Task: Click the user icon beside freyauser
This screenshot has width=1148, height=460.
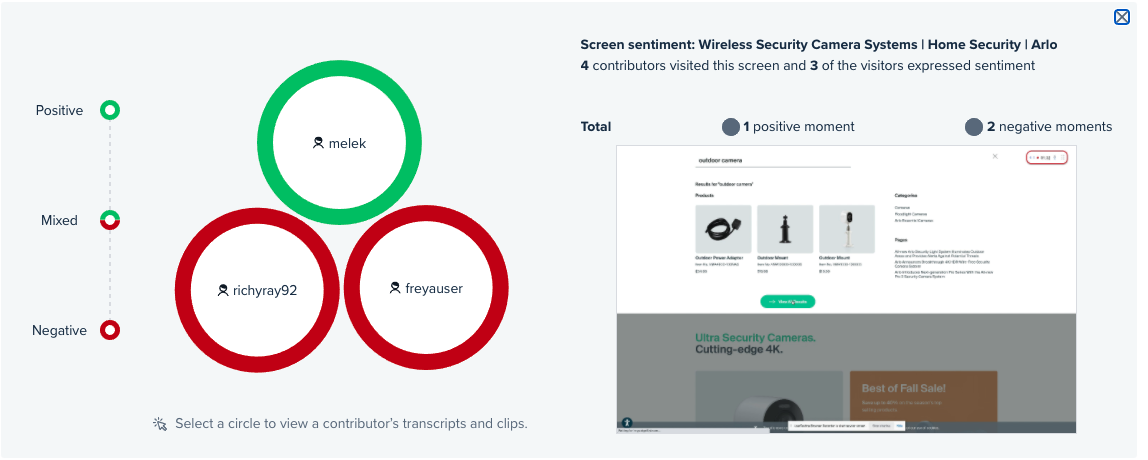Action: click(395, 288)
